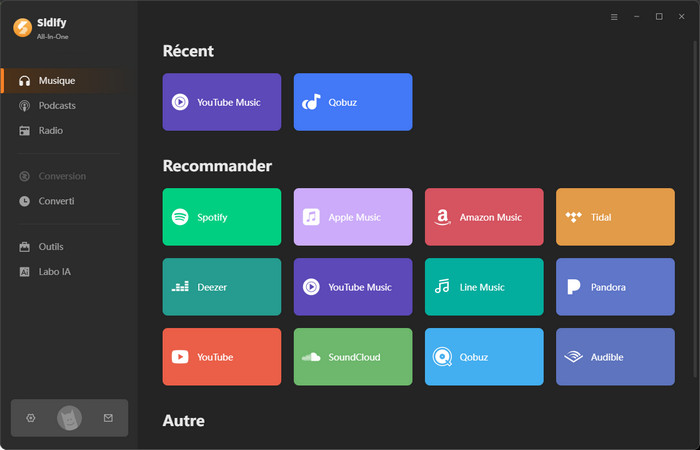Viewport: 700px width, 450px height.
Task: Select the Tidal service tile
Action: [x=615, y=217]
